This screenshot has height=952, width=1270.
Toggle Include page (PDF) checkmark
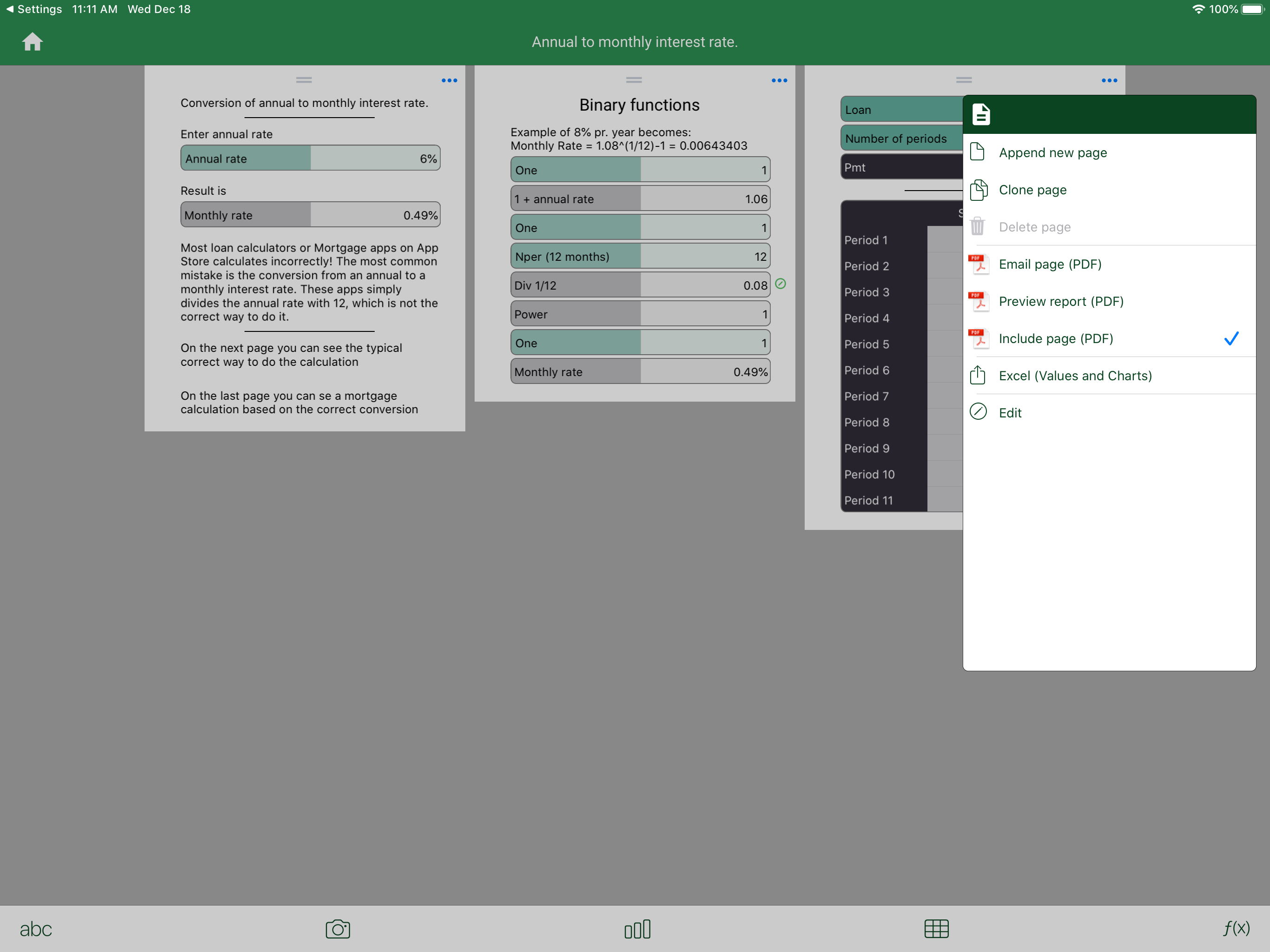tap(1231, 339)
